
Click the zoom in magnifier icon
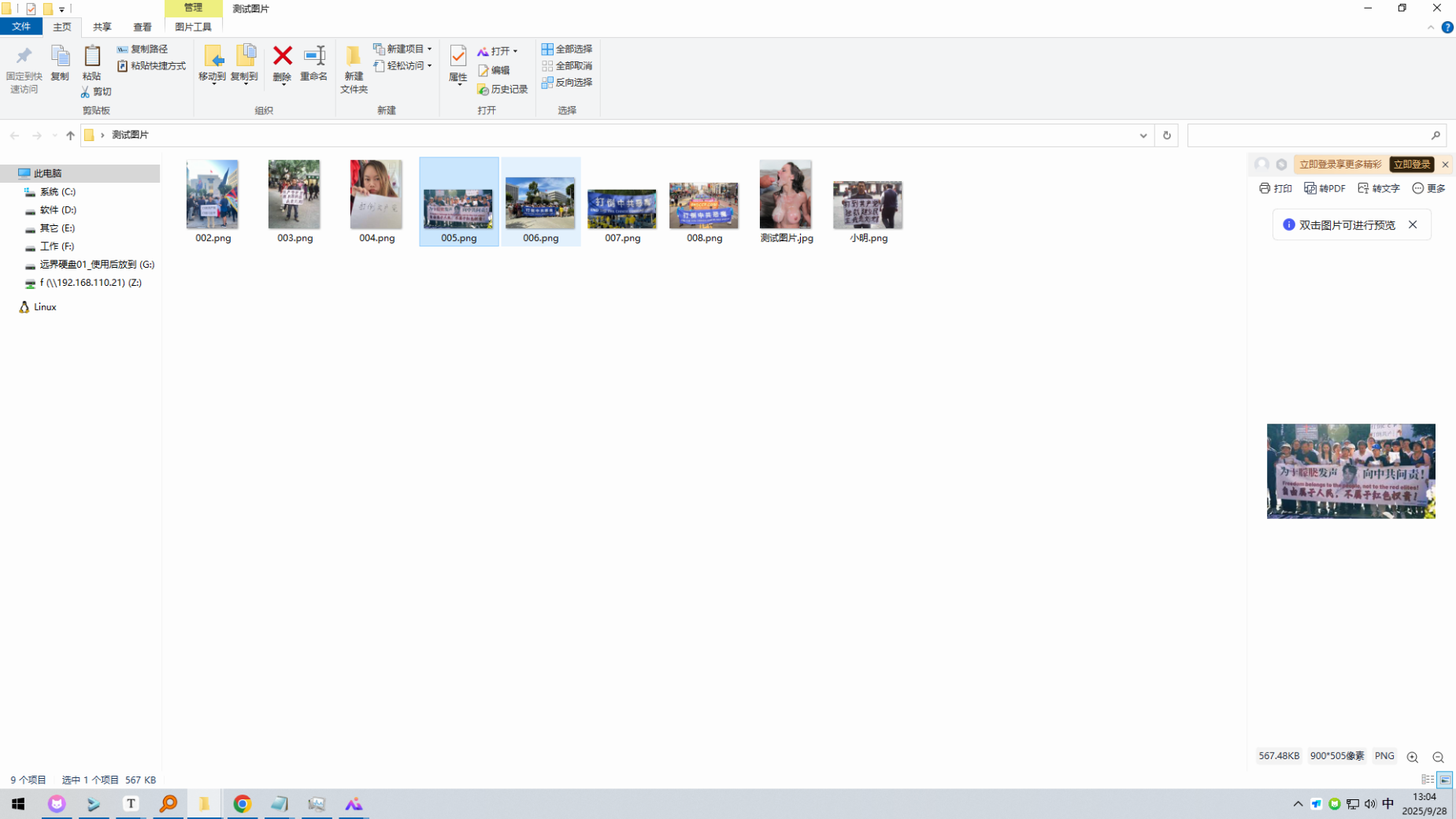pyautogui.click(x=1412, y=757)
